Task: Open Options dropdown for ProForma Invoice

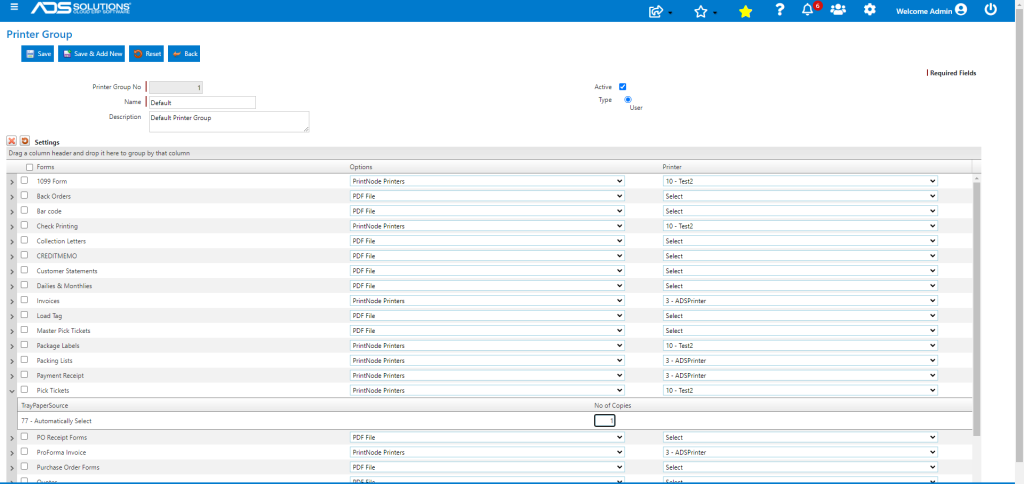Action: (x=487, y=452)
